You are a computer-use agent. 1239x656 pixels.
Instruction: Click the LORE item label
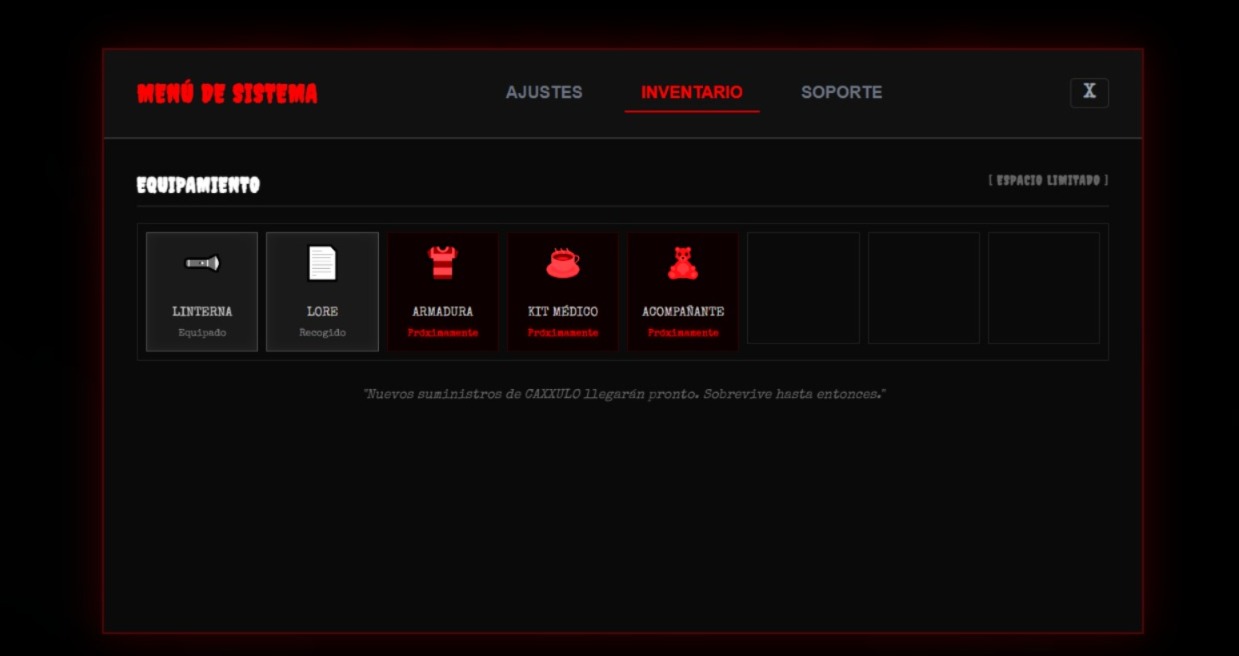(322, 312)
